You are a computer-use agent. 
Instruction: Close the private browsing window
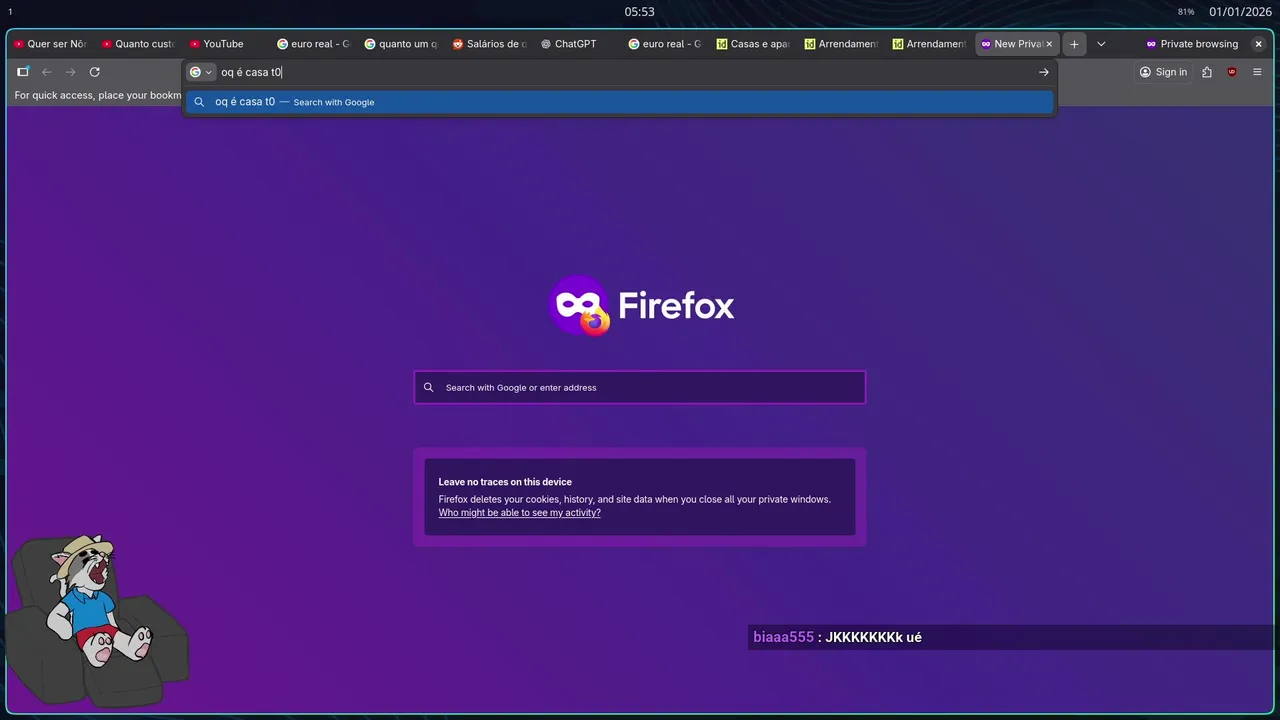(x=1258, y=44)
